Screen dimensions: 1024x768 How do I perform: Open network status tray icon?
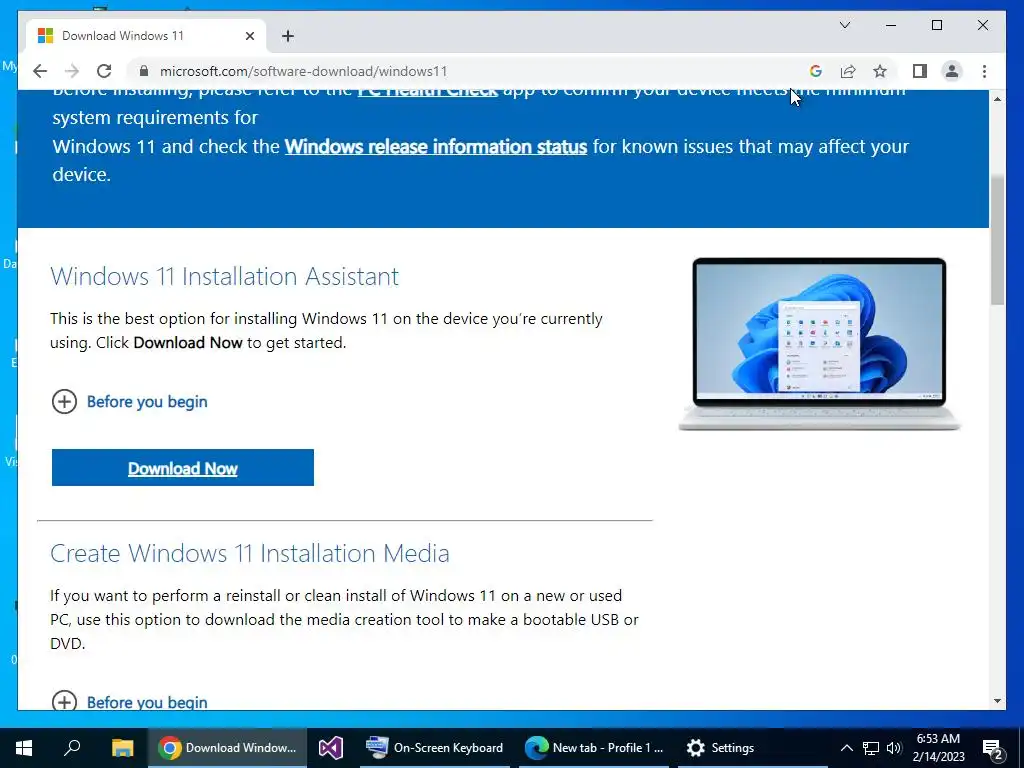(871, 748)
